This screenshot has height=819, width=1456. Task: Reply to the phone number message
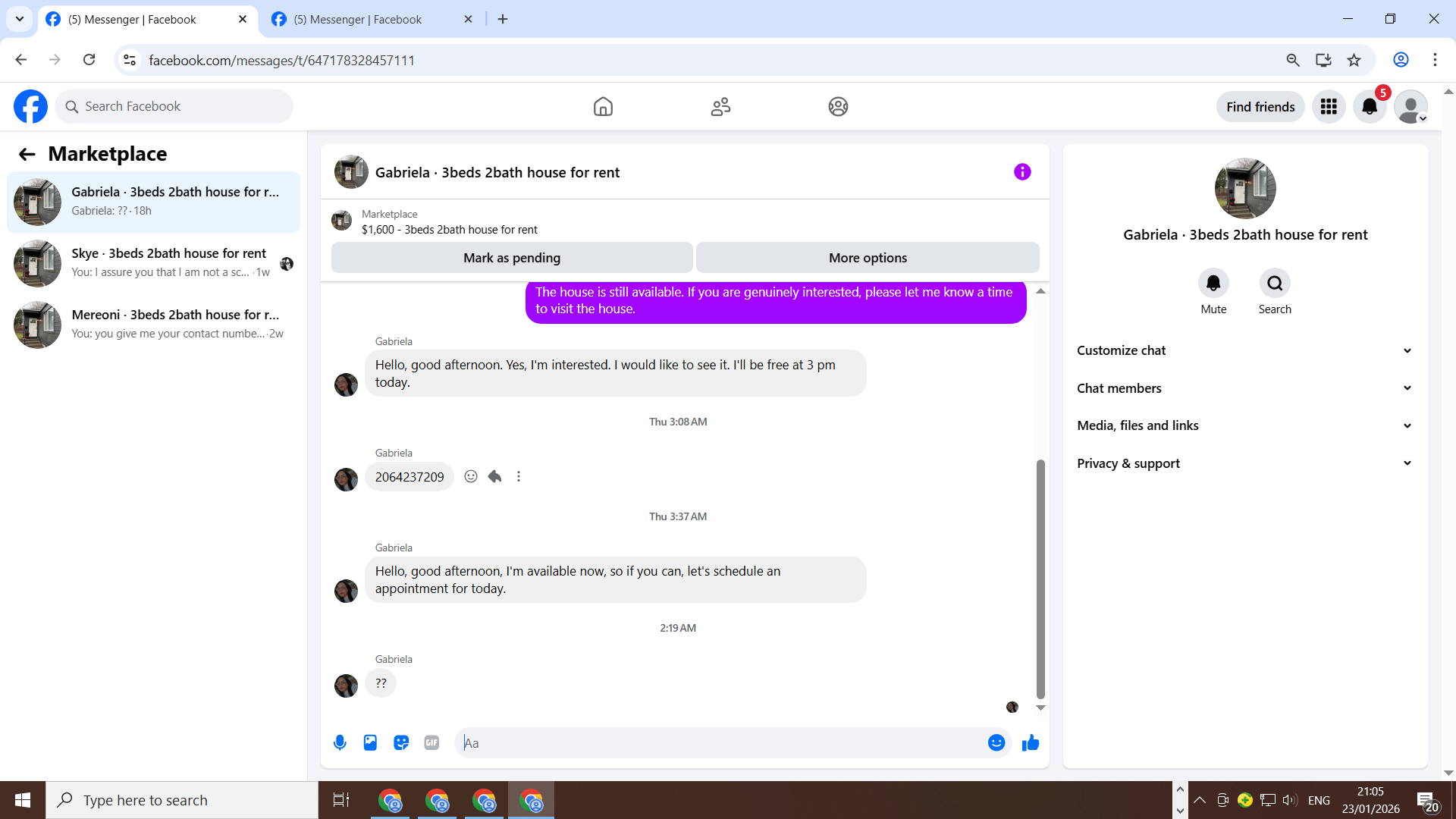coord(494,476)
